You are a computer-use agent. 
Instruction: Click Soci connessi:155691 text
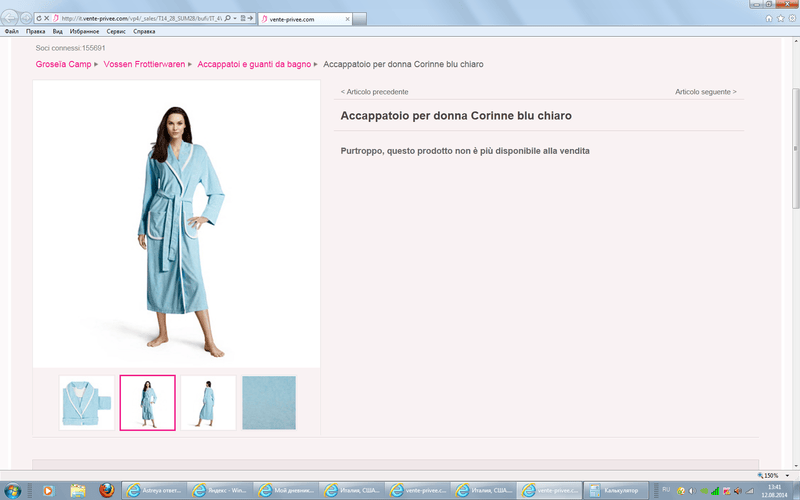point(70,48)
